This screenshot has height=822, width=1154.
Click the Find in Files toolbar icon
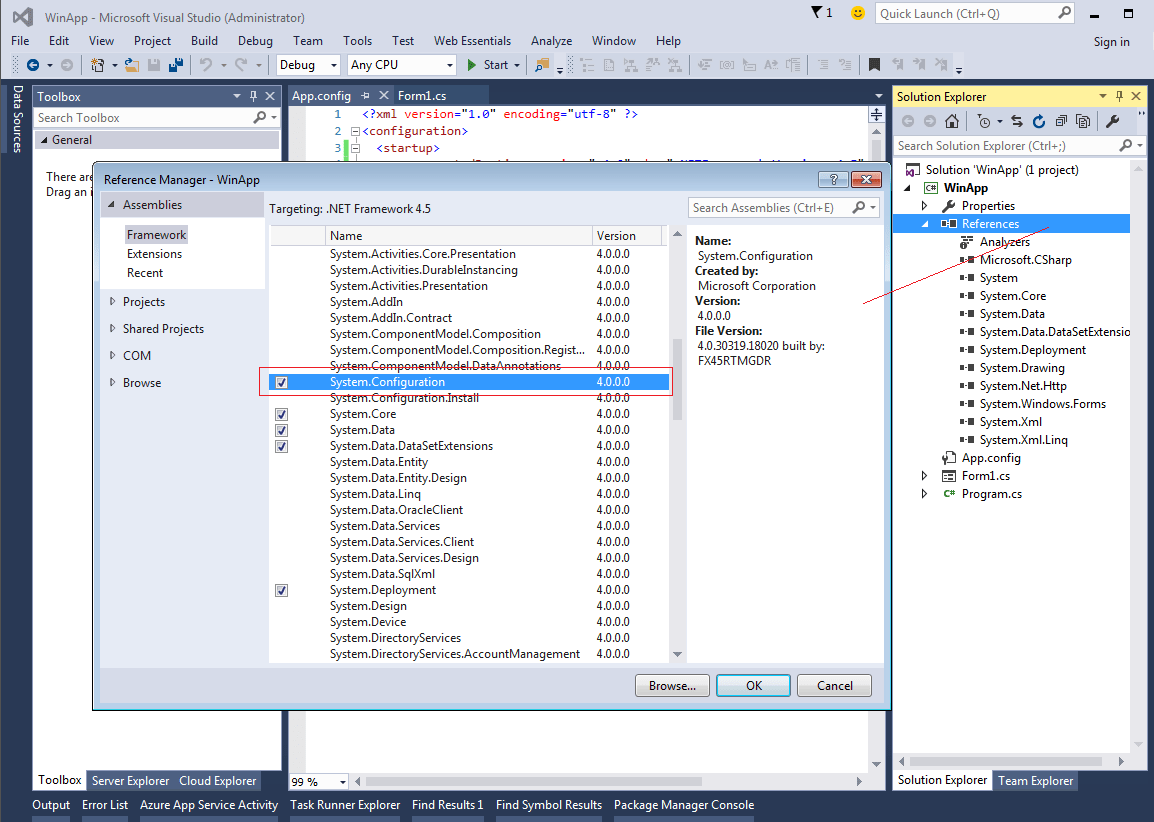coord(542,65)
